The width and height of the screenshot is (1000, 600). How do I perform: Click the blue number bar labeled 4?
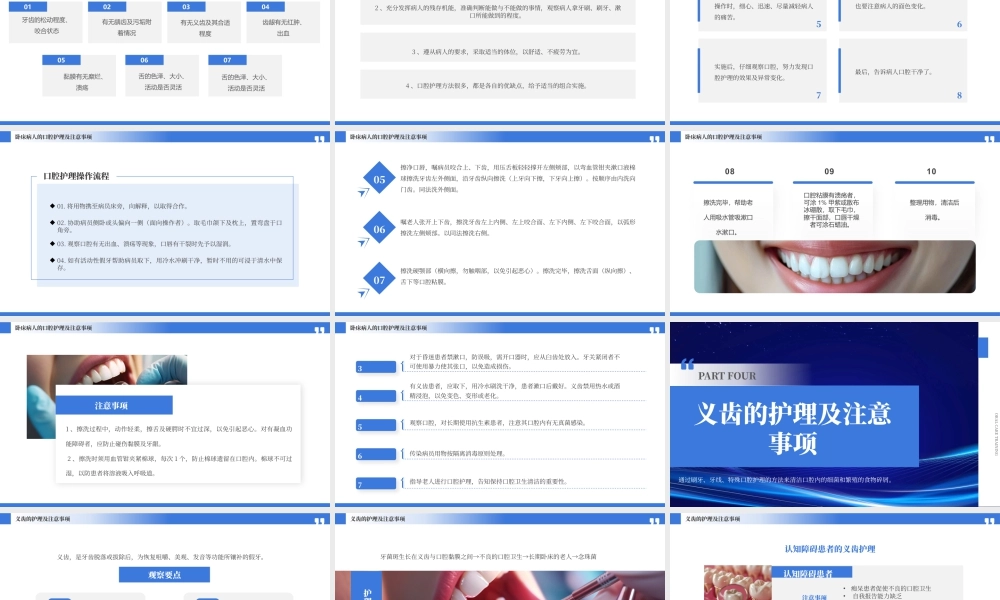tap(376, 397)
